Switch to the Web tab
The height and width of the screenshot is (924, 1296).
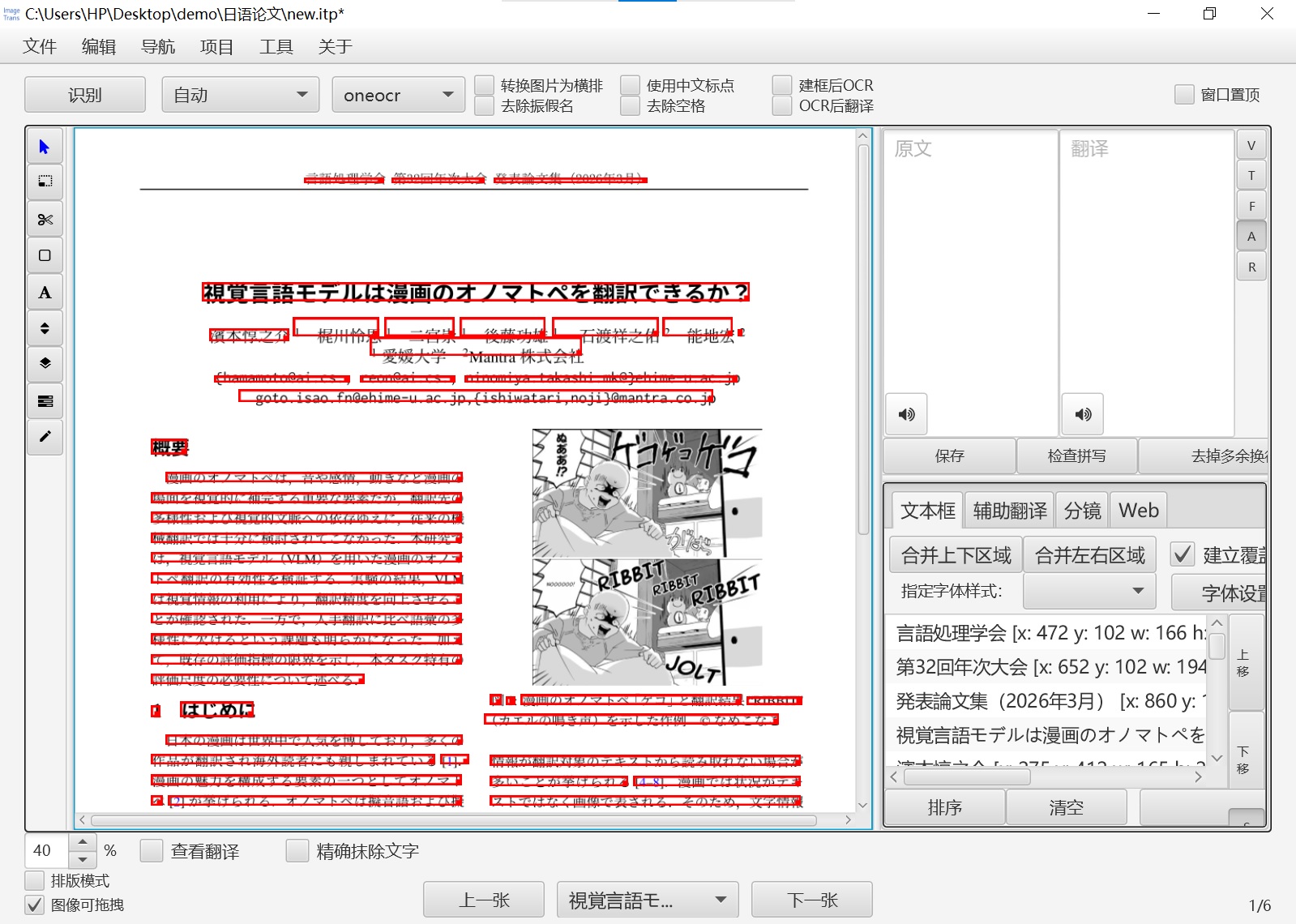pyautogui.click(x=1139, y=511)
